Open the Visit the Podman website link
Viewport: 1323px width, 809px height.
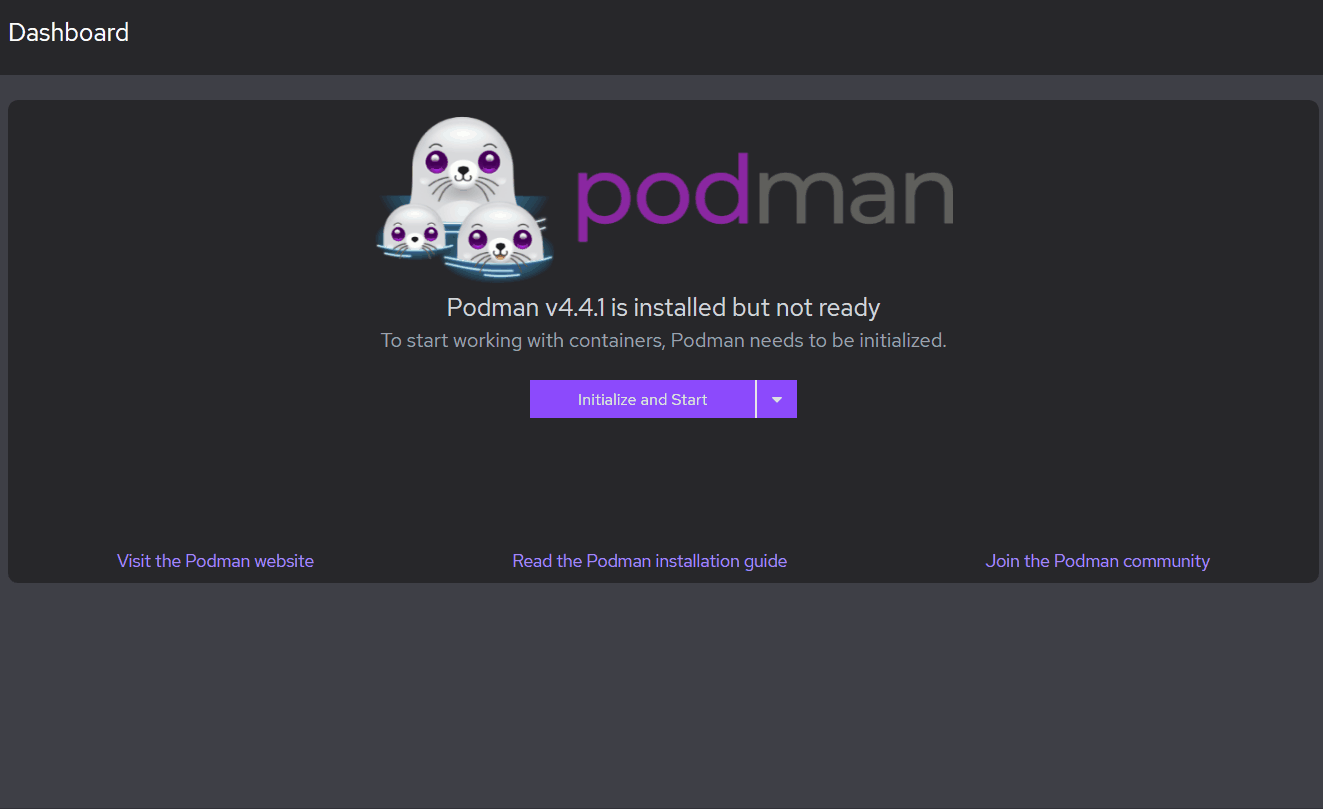(215, 561)
